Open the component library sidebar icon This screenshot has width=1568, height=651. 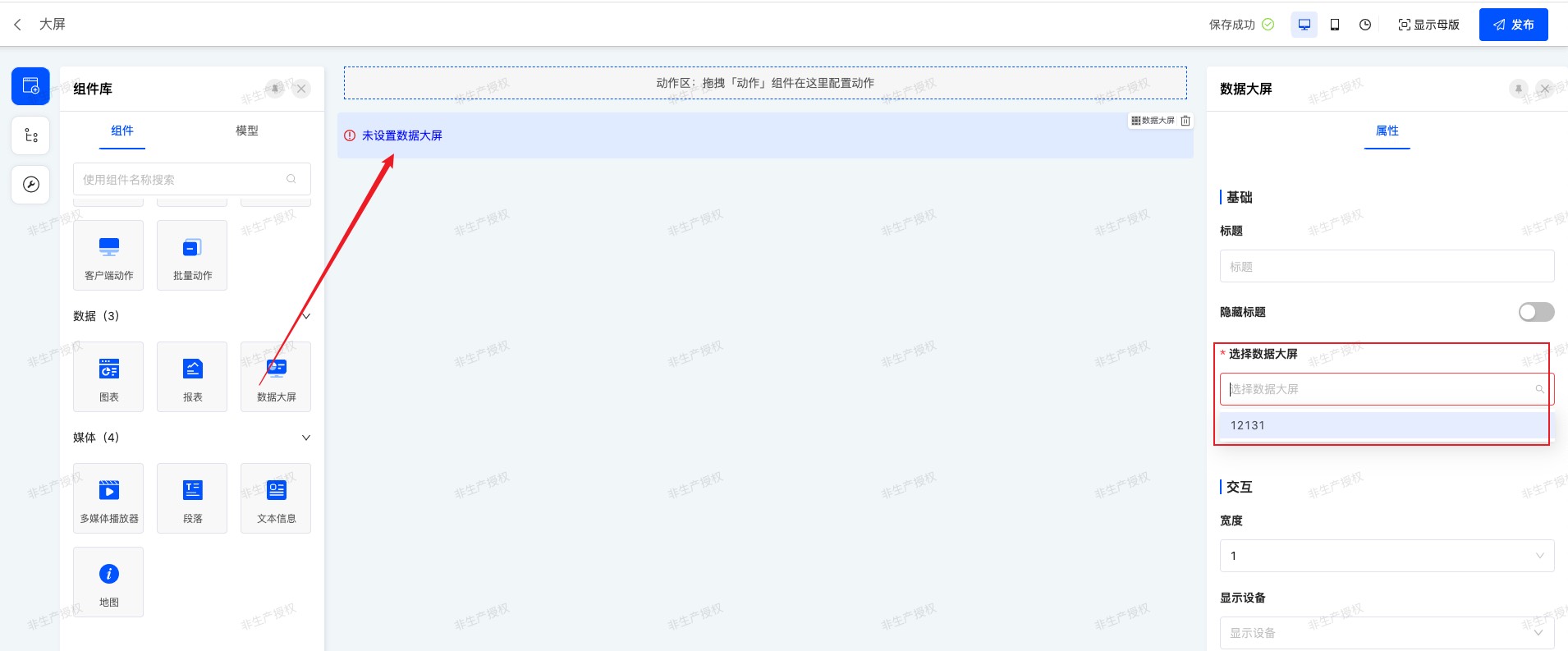tap(30, 86)
